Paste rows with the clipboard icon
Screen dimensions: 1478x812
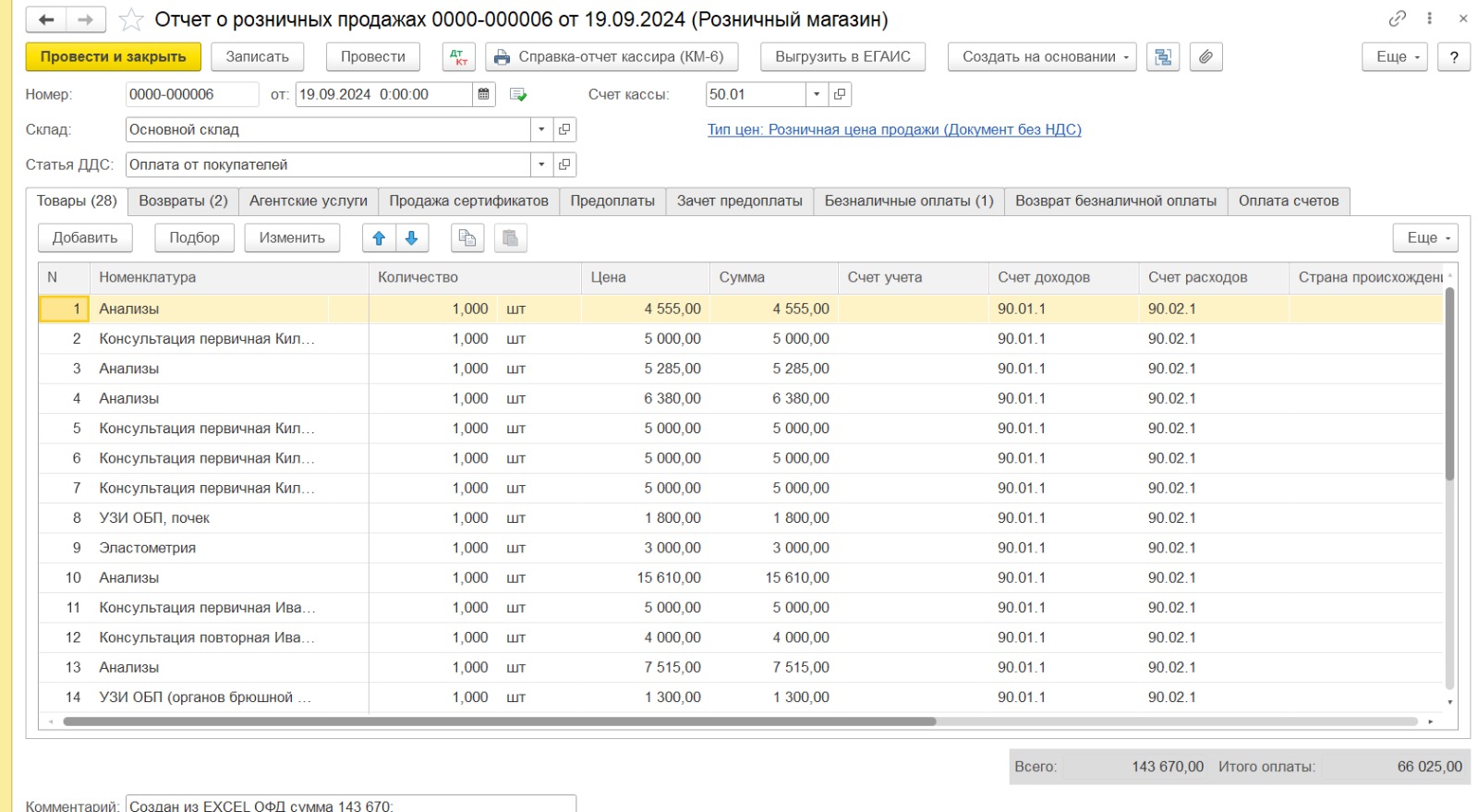pyautogui.click(x=510, y=238)
